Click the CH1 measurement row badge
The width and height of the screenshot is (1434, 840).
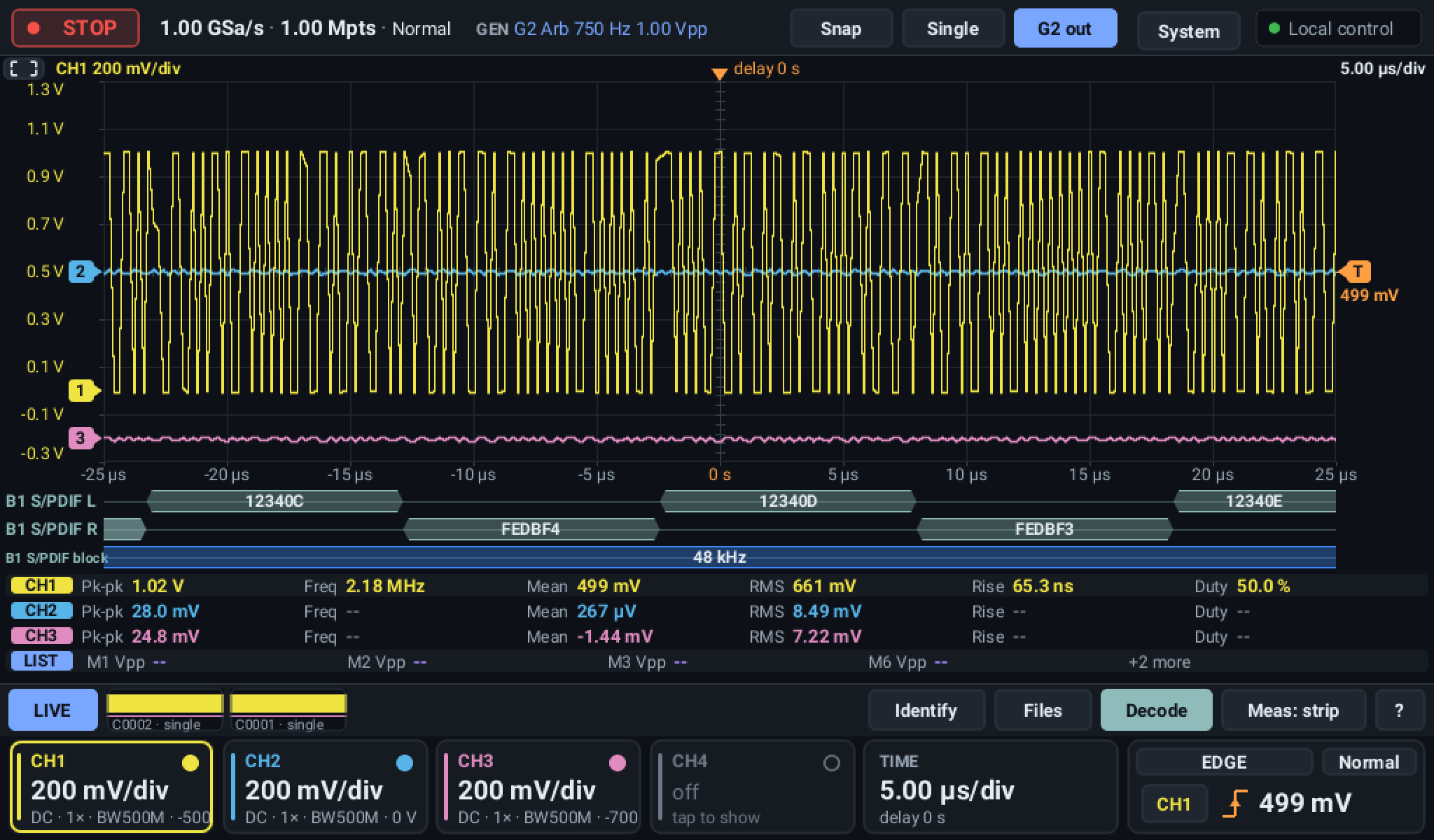(41, 585)
